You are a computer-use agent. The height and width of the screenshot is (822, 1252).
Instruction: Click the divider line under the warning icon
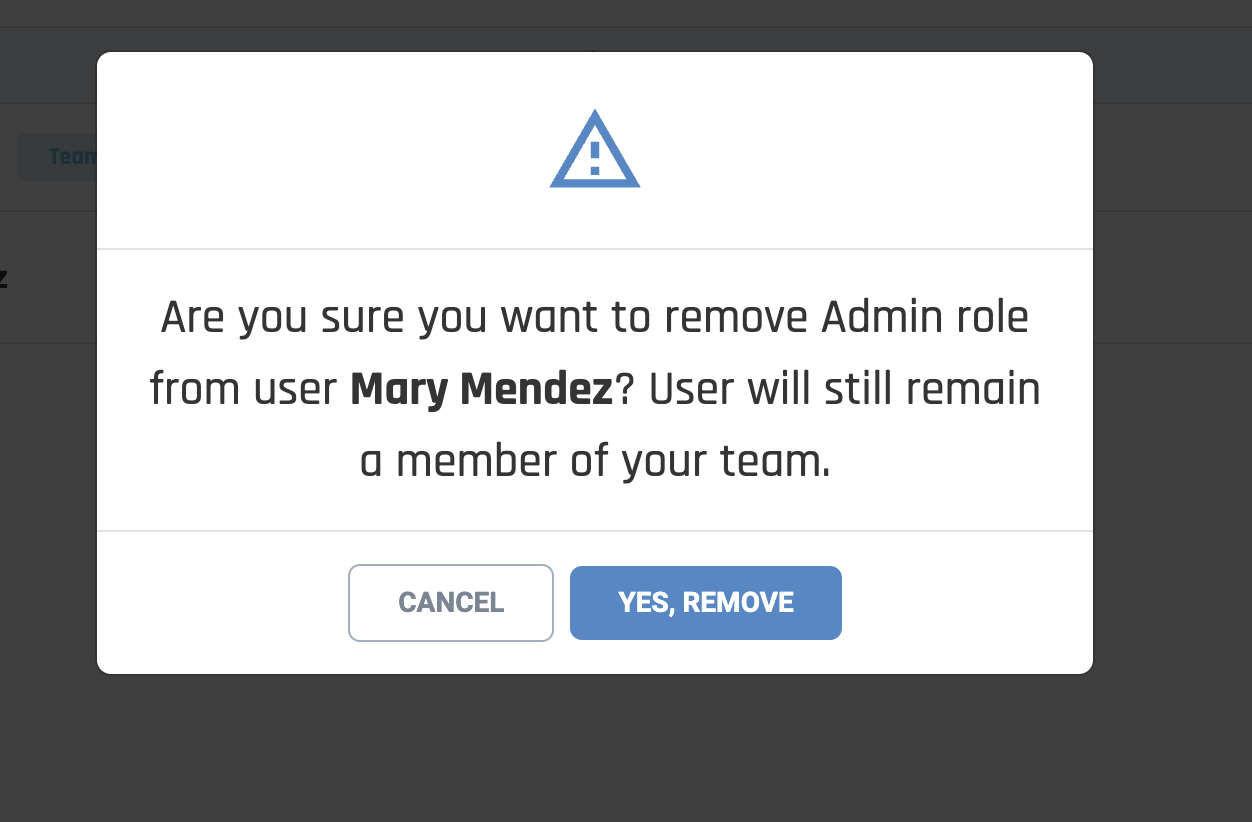click(595, 249)
